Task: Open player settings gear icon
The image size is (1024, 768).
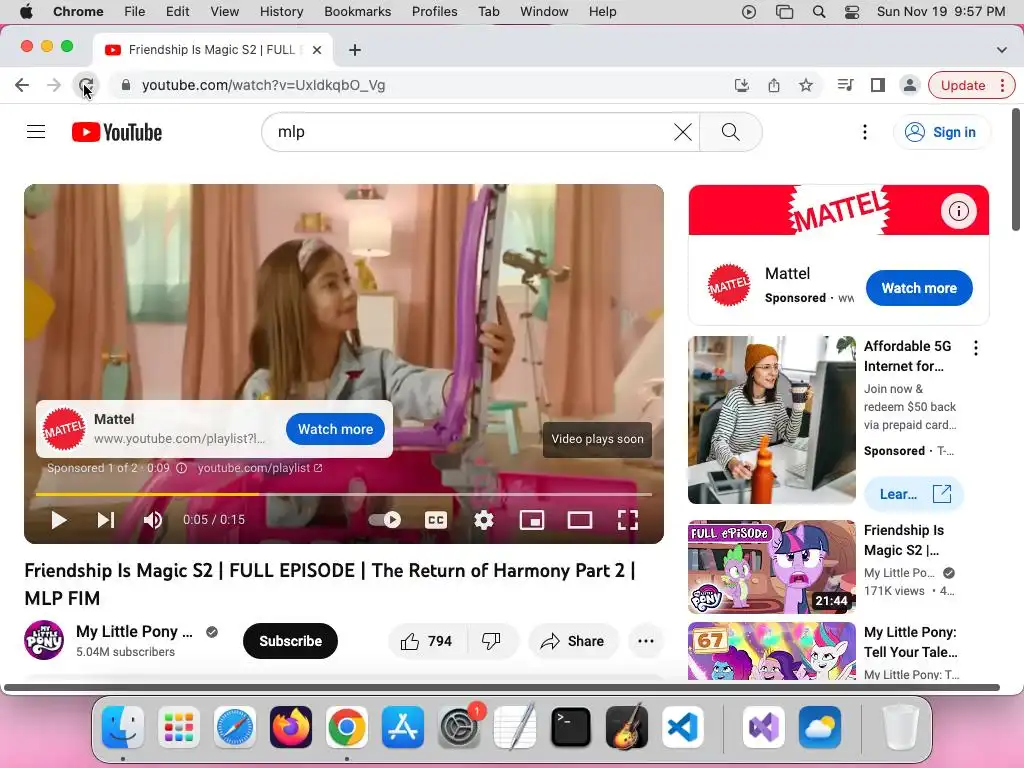Action: click(x=483, y=520)
